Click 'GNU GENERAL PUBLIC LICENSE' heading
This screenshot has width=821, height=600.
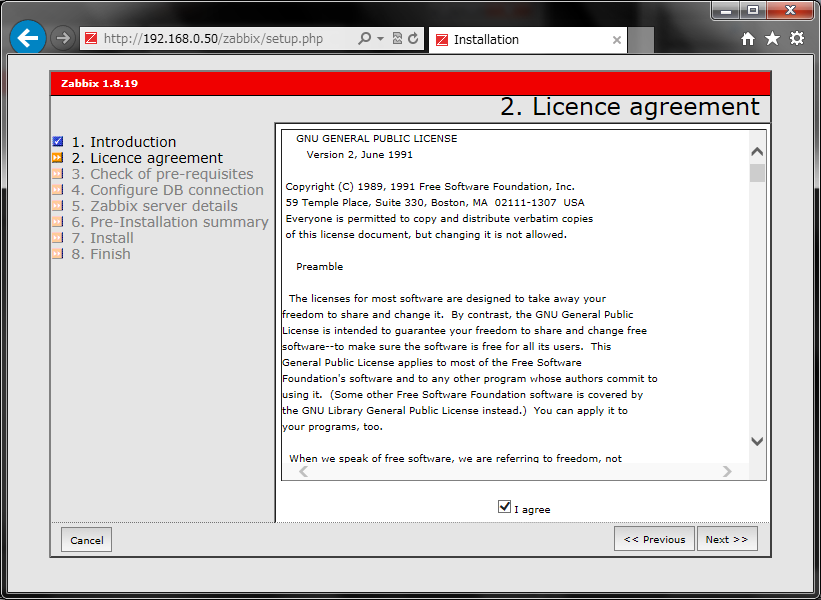[376, 139]
